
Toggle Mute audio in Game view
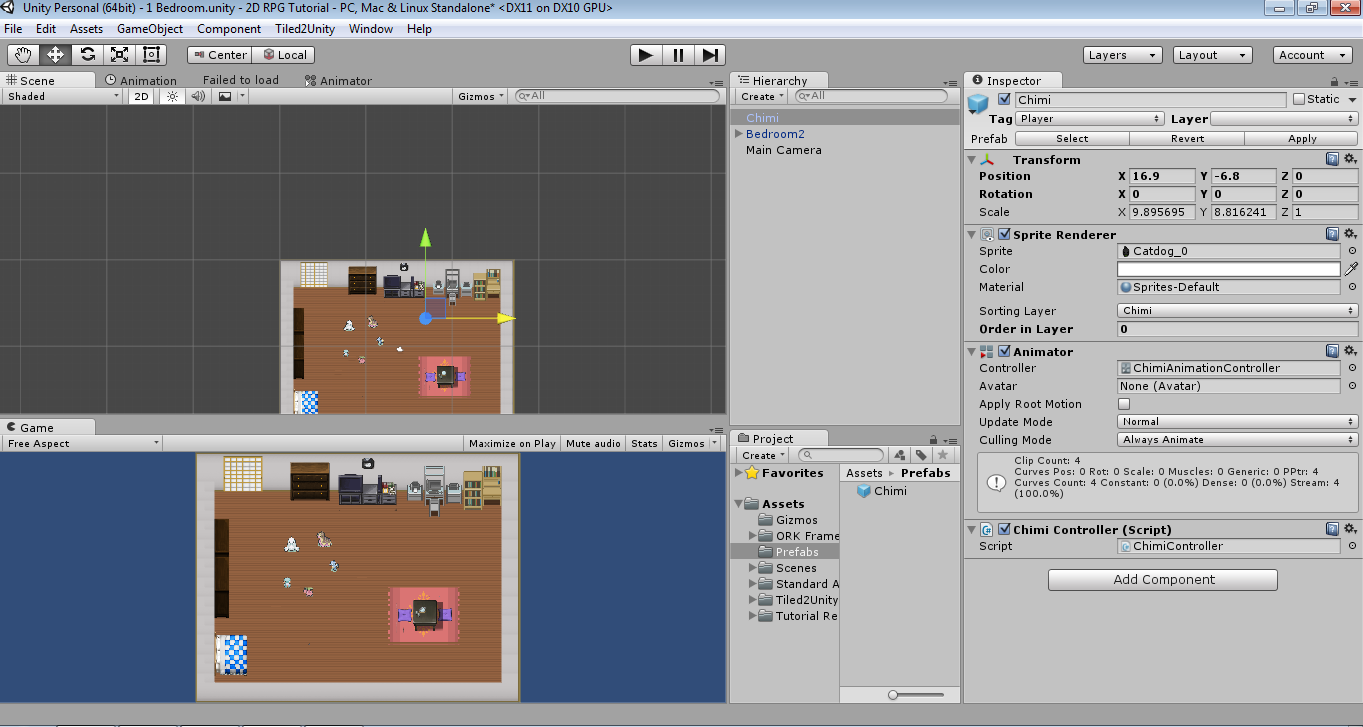coord(593,443)
